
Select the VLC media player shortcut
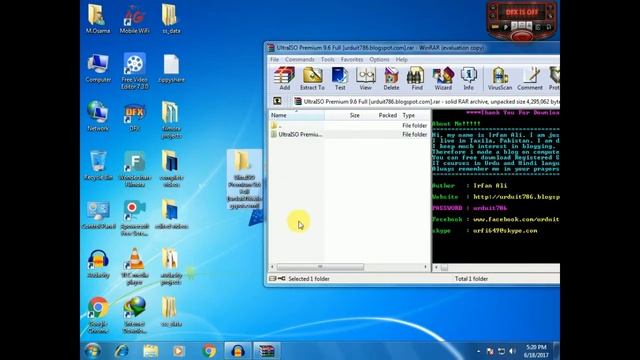point(135,266)
